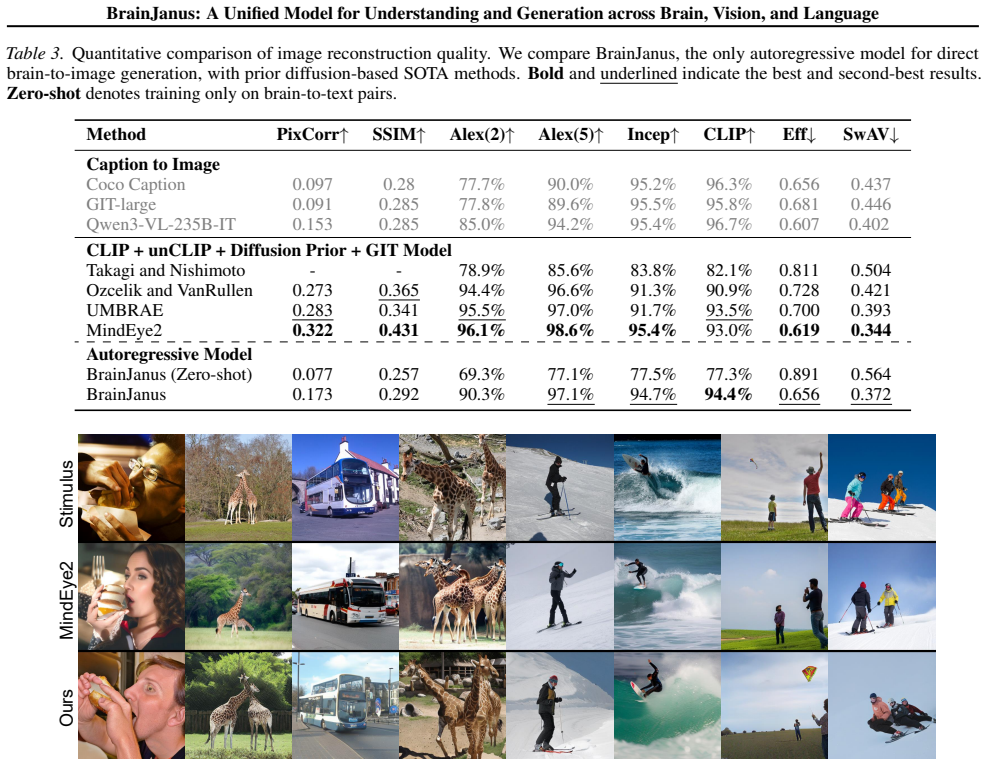
Task: Select the rotated 'Stimulus' grid row label
Action: click(x=66, y=494)
